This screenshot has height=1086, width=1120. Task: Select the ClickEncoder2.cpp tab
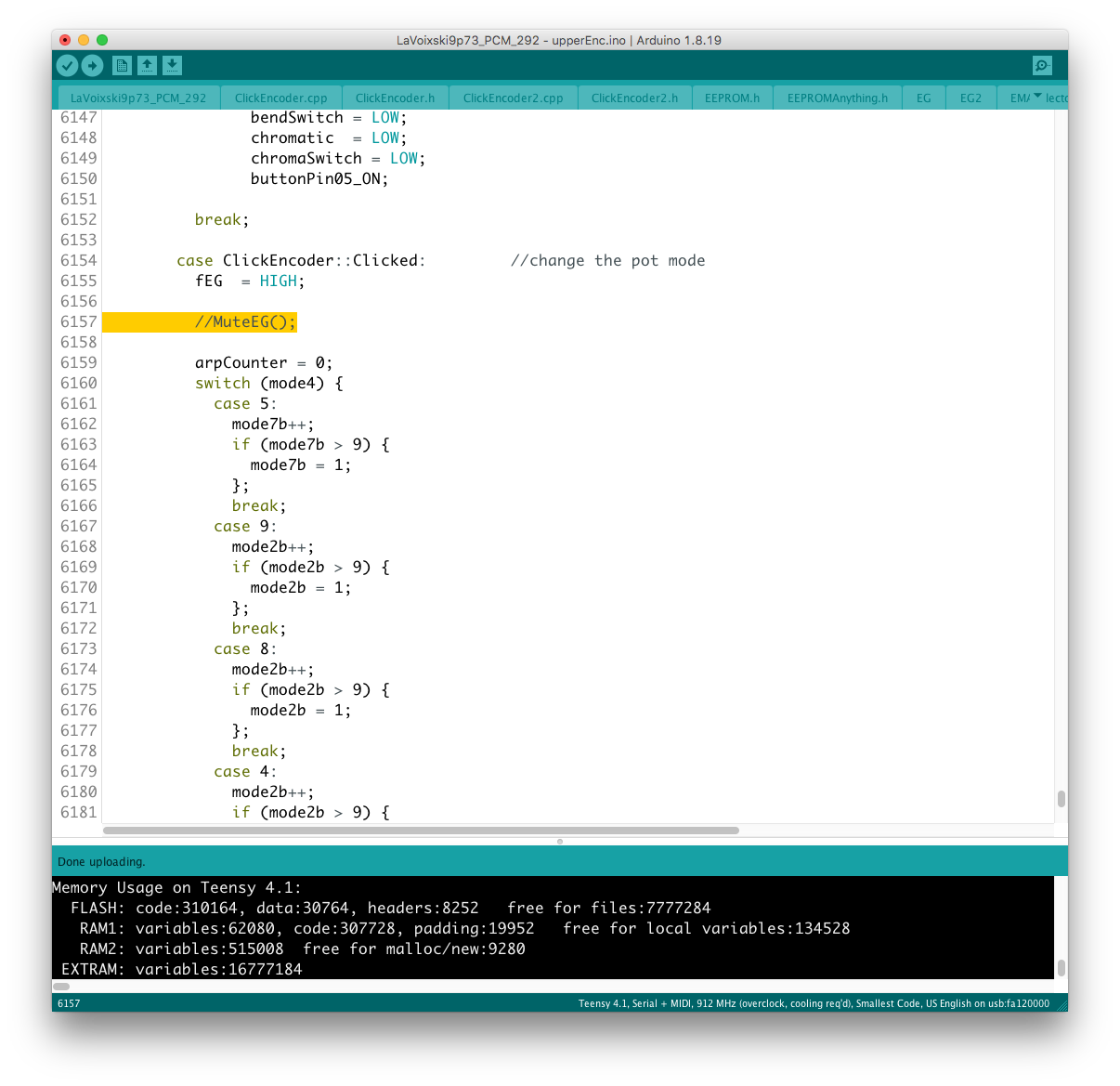pos(513,98)
